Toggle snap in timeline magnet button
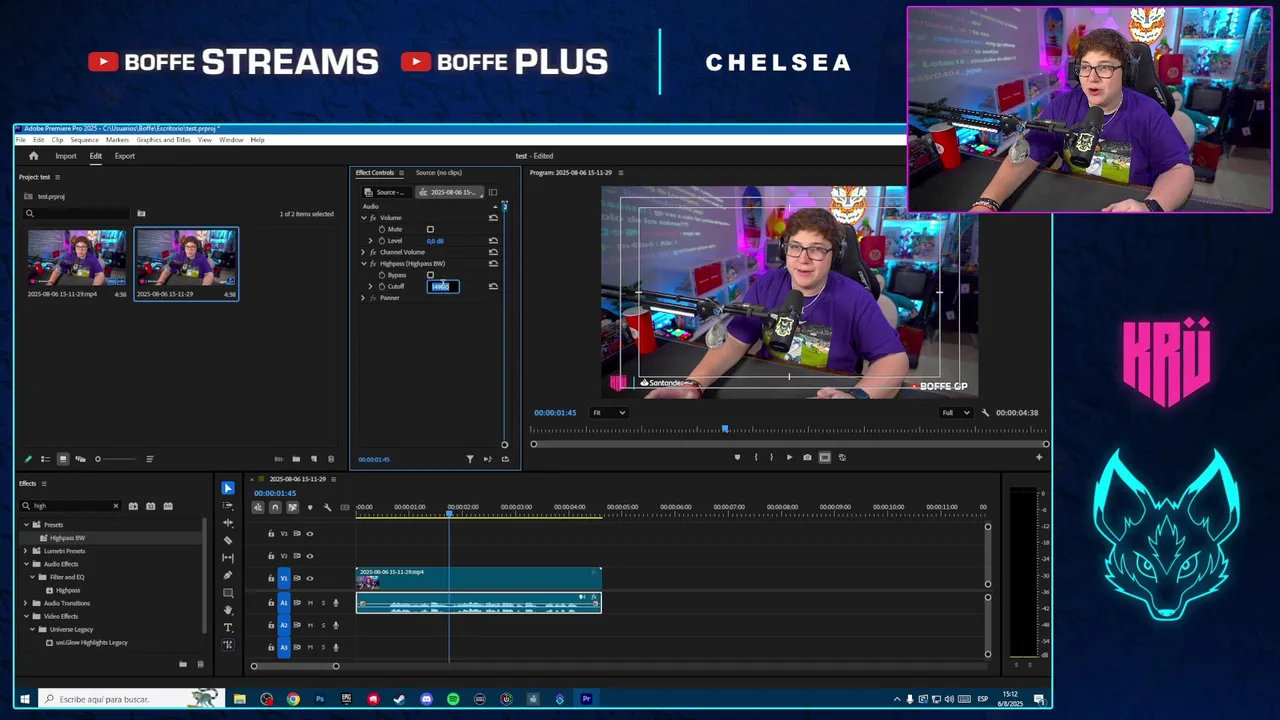The height and width of the screenshot is (720, 1280). click(x=275, y=507)
